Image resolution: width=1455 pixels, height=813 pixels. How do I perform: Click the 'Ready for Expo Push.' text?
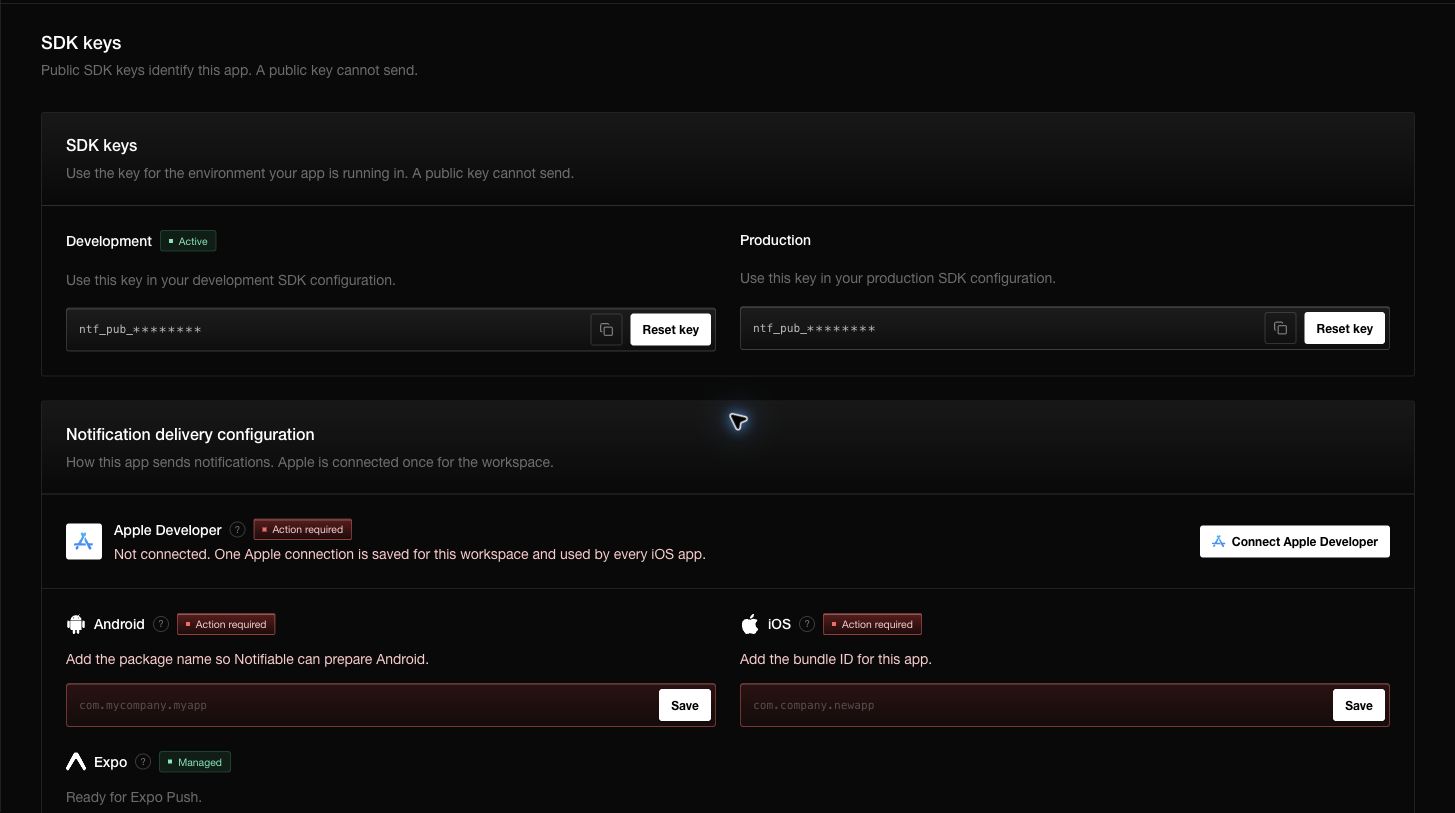pos(134,797)
